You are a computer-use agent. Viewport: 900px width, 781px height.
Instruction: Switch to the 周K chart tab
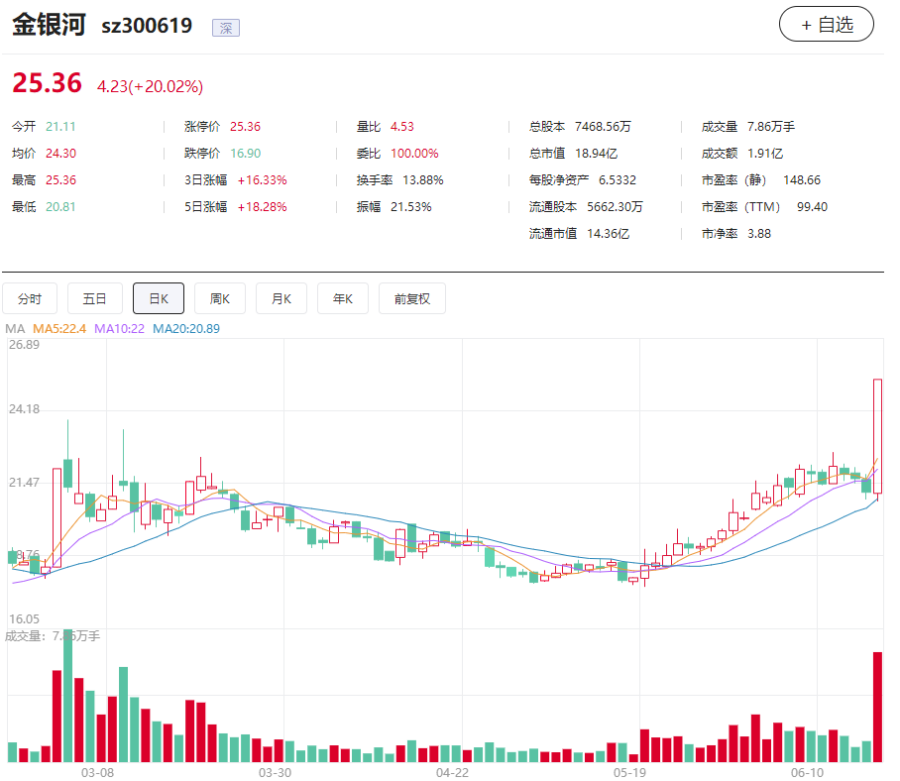tap(220, 298)
